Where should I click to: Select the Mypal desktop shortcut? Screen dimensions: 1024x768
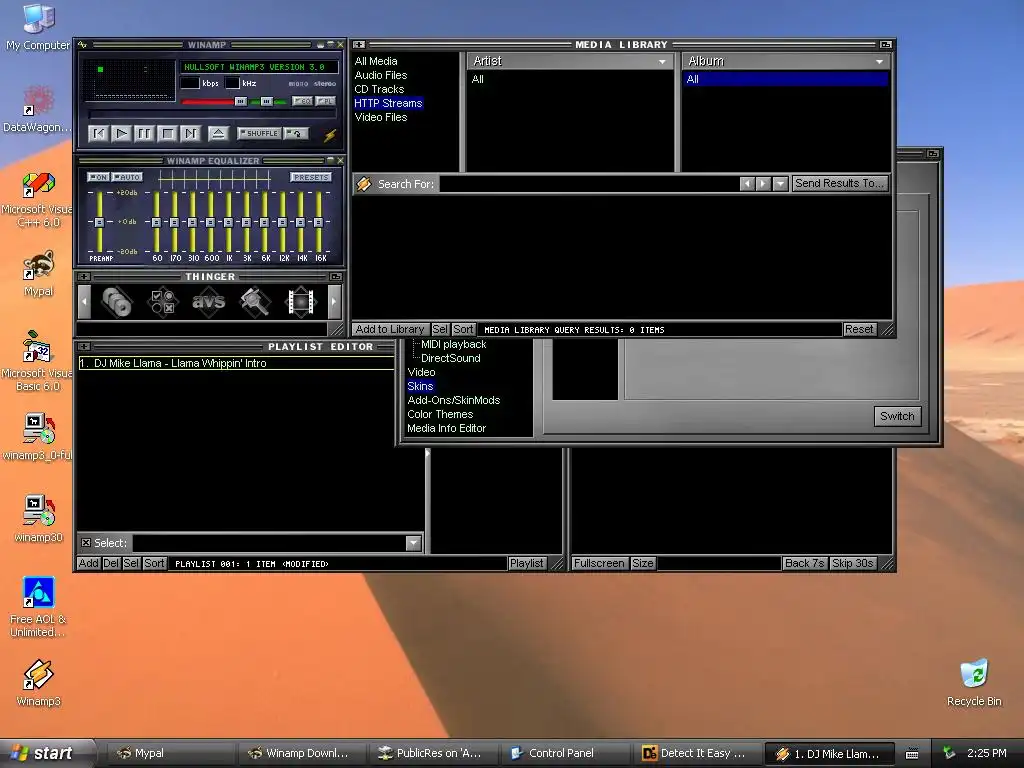pos(38,274)
